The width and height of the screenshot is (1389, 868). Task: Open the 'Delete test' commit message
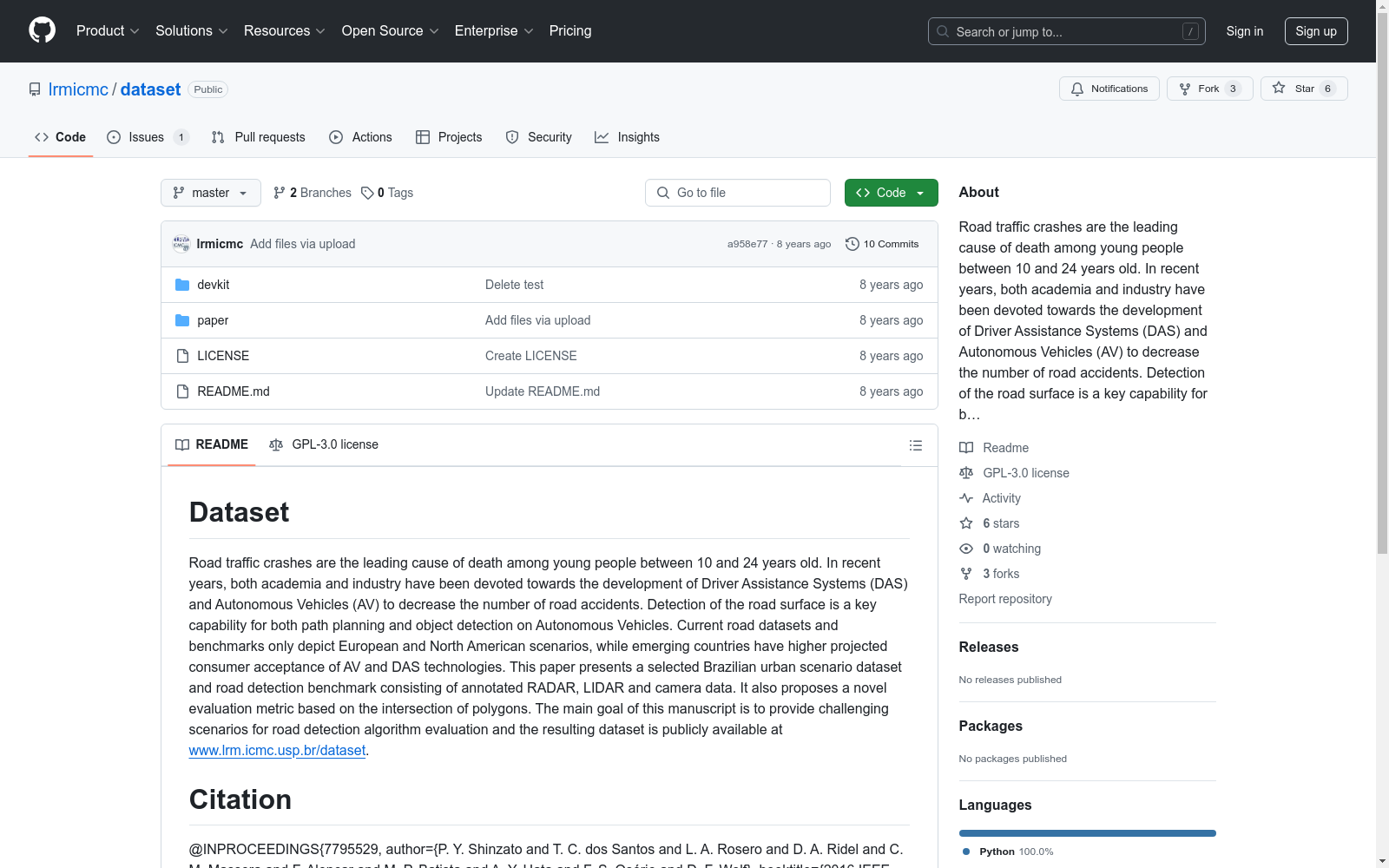514,285
